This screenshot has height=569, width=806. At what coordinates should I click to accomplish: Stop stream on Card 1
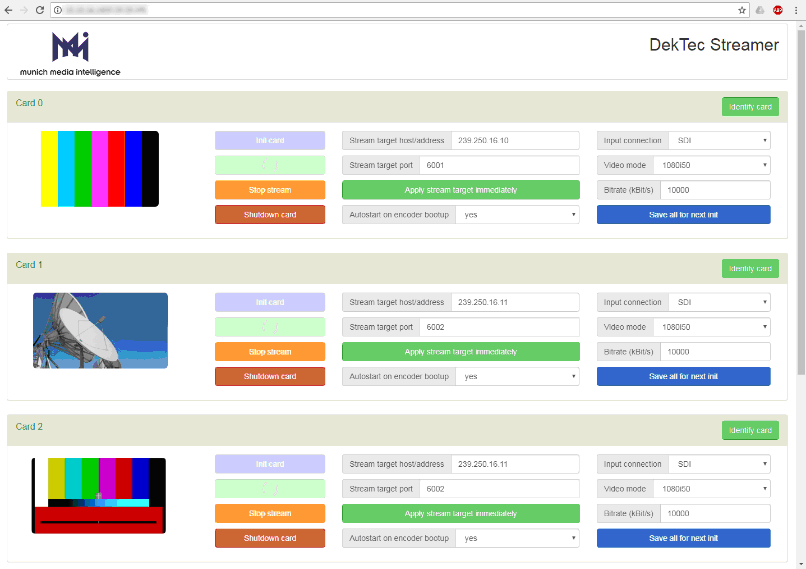click(270, 352)
